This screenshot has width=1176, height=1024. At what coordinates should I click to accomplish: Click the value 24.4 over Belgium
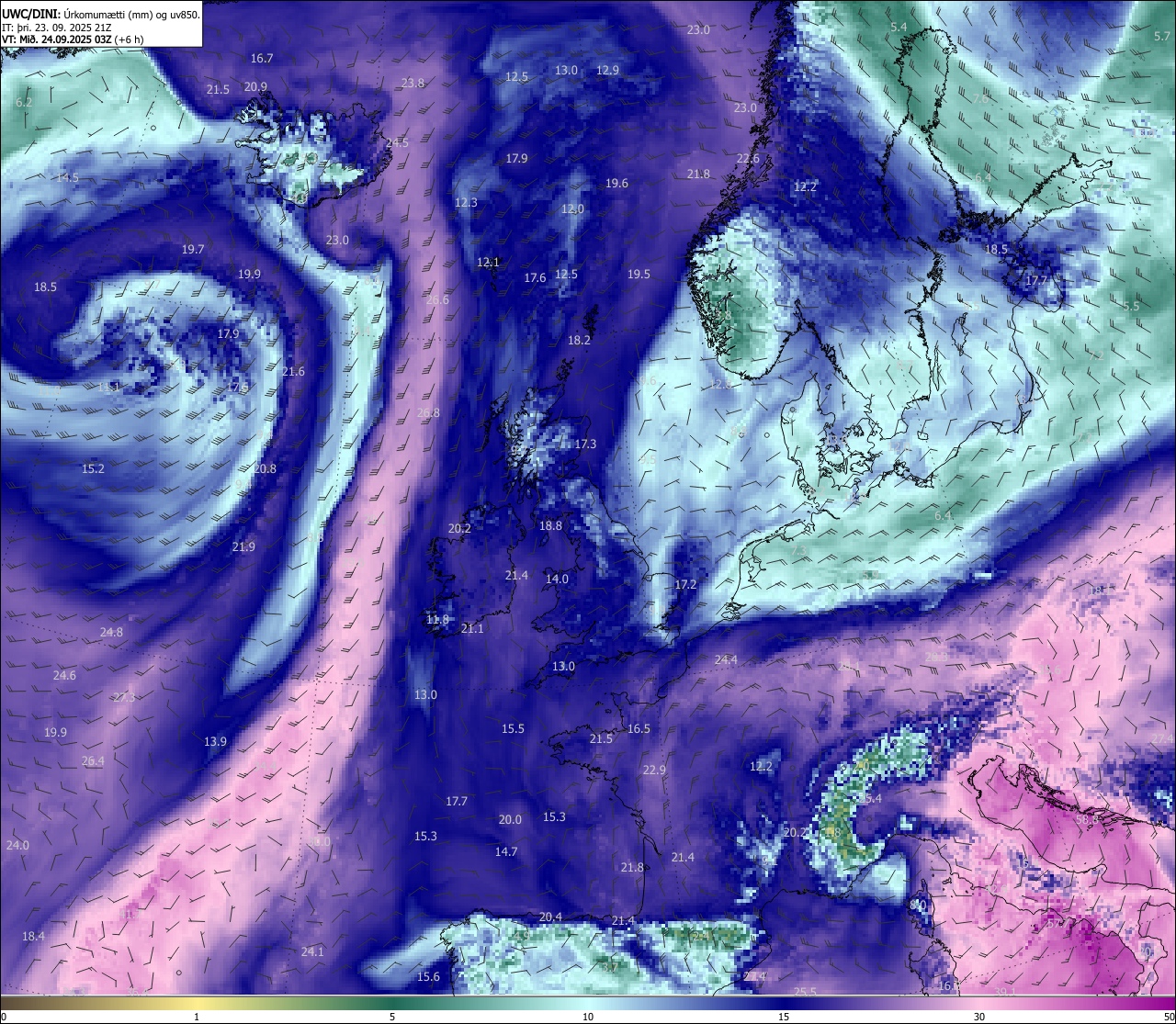click(x=726, y=660)
